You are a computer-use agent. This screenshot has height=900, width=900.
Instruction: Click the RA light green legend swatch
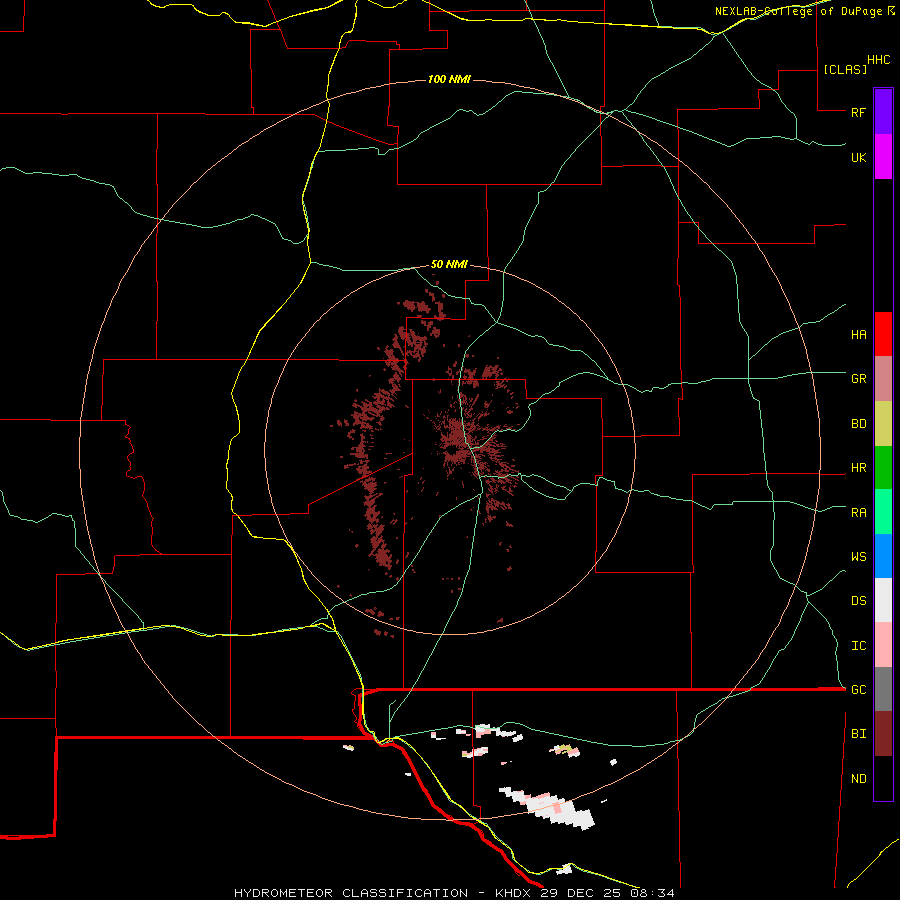[x=883, y=512]
